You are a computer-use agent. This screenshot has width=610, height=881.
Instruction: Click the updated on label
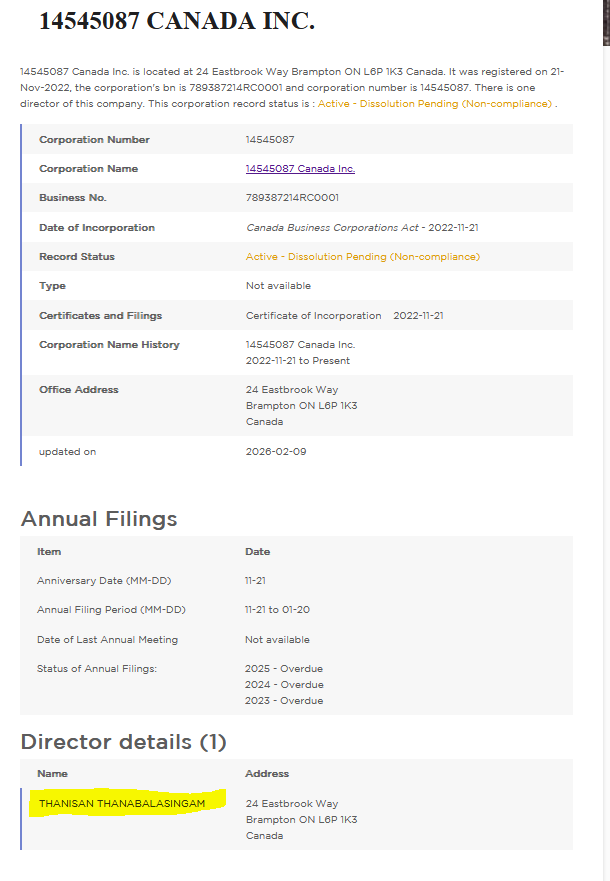click(x=67, y=452)
